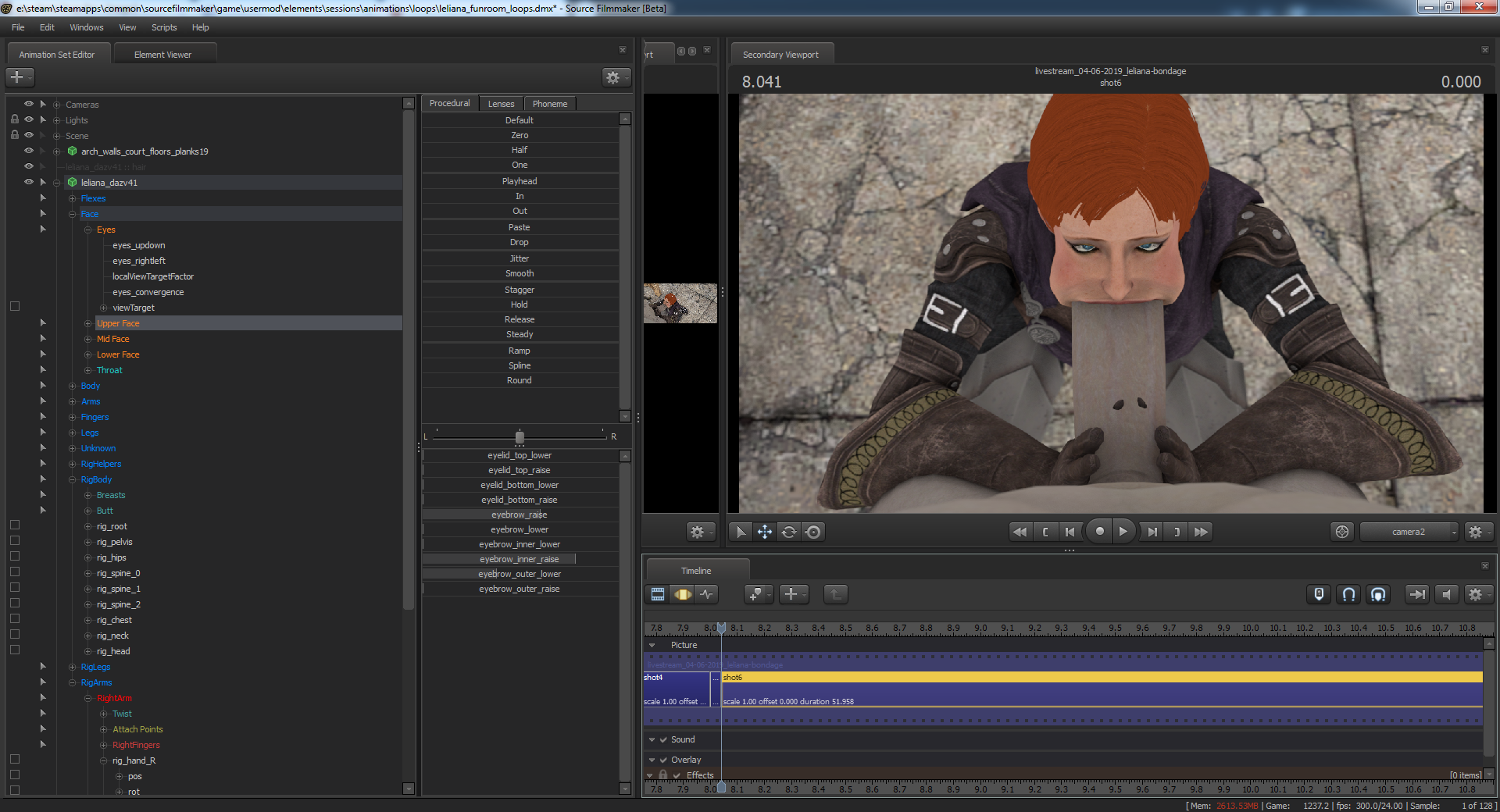
Task: Apply the Default preset
Action: point(520,120)
